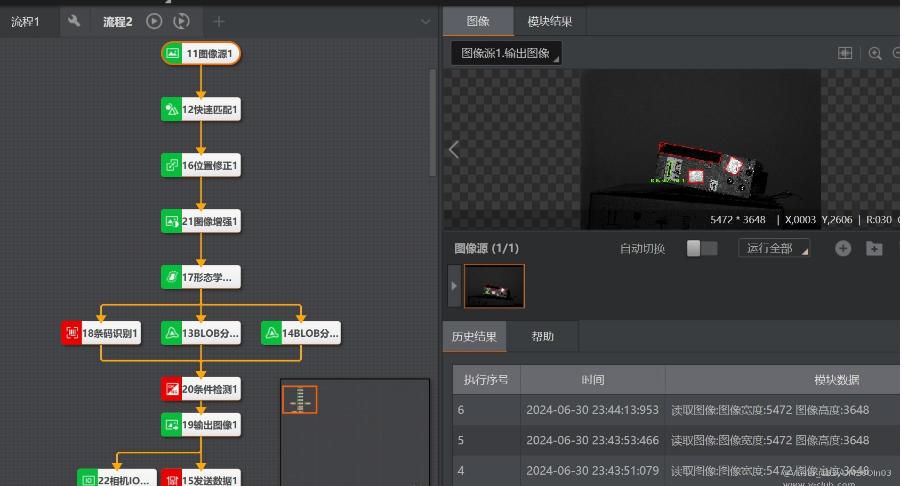The width and height of the screenshot is (902, 486).
Task: Toggle the 自动切换 switch
Action: 701,248
